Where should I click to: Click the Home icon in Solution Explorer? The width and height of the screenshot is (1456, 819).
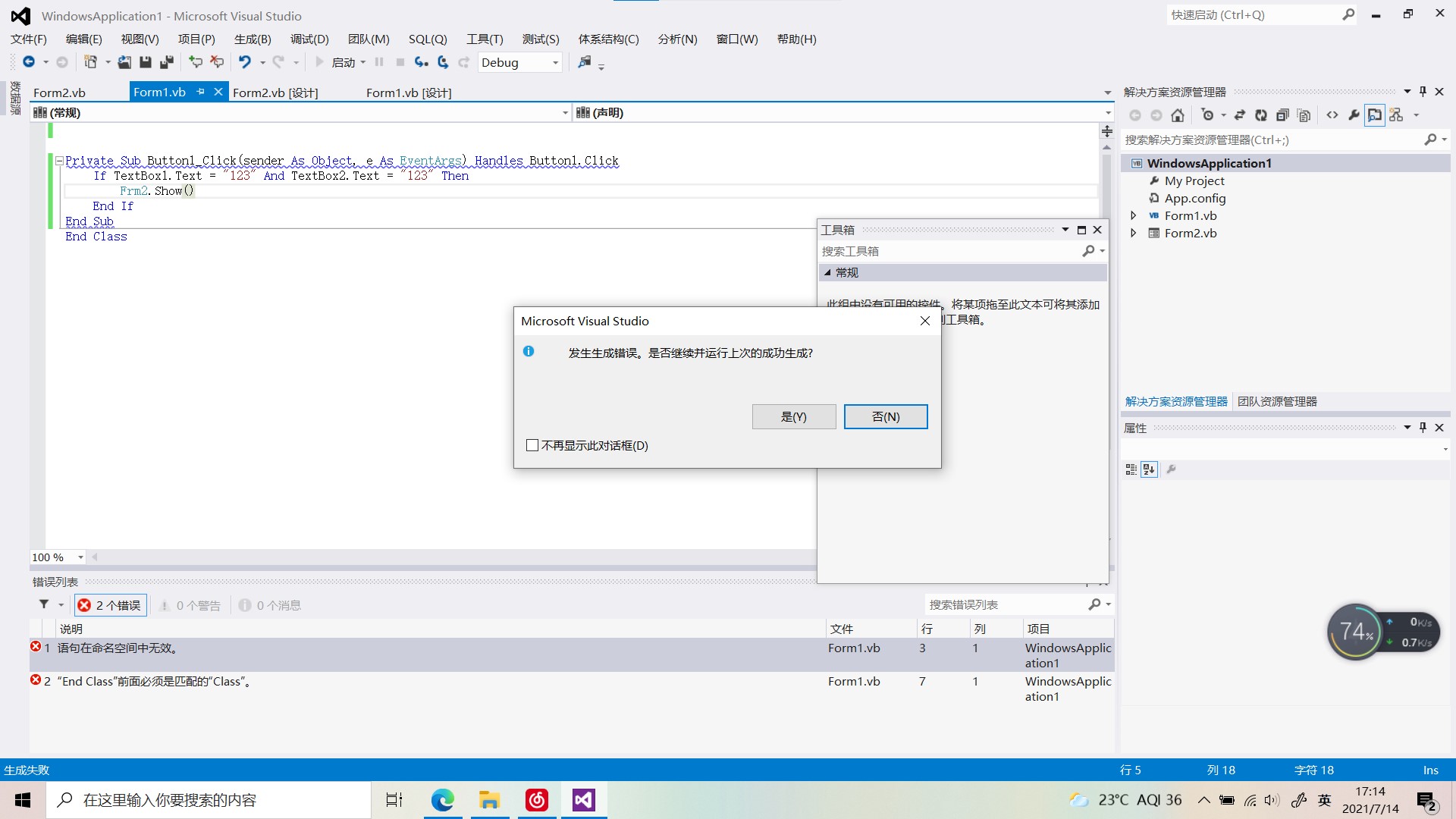(1178, 115)
